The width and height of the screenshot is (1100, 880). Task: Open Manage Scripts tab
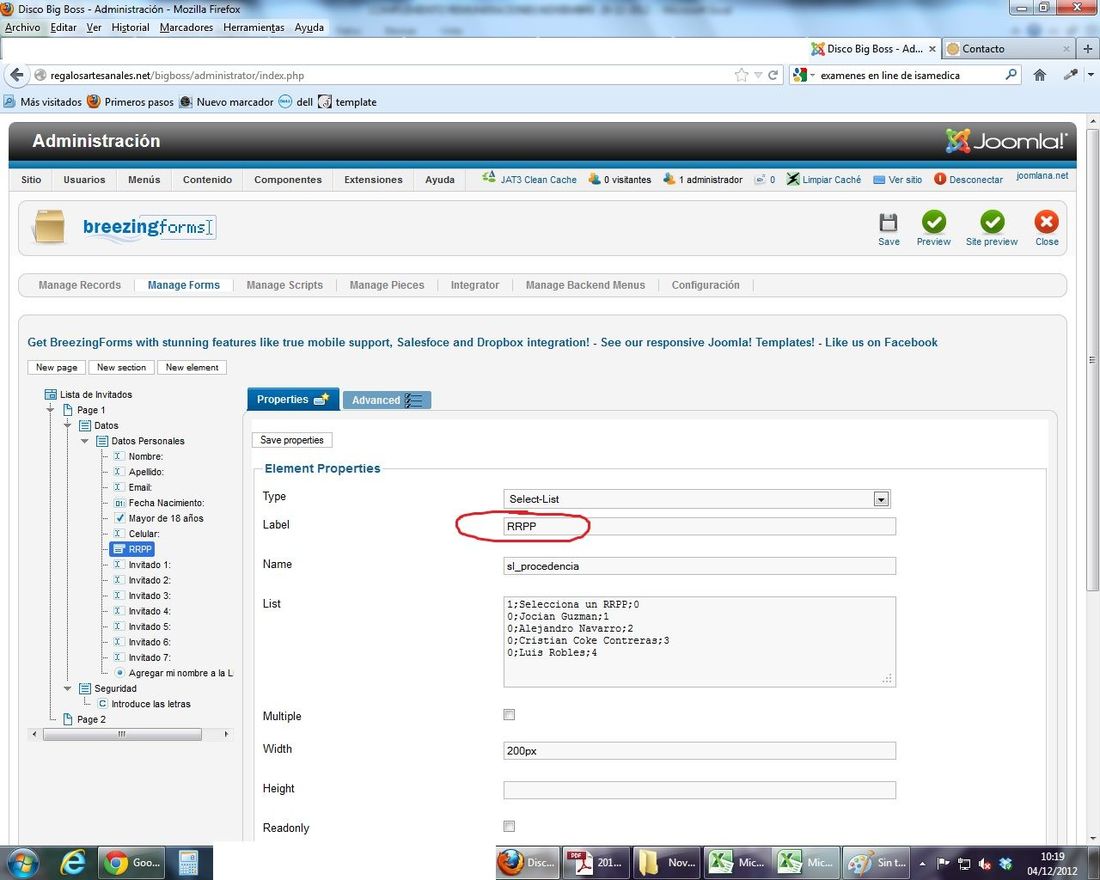pos(285,285)
